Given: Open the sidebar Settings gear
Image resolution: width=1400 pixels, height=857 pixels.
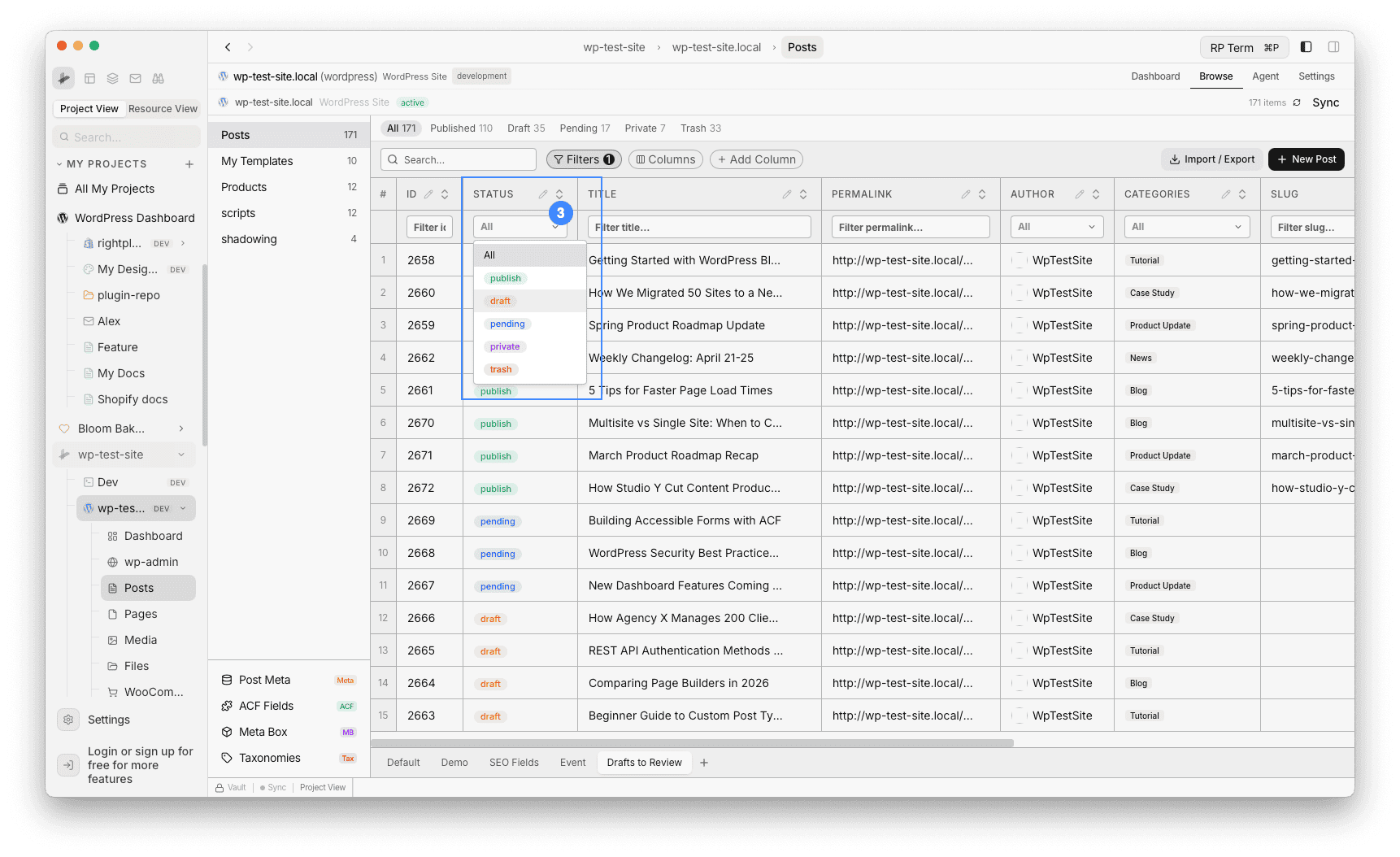Looking at the screenshot, I should (x=68, y=720).
